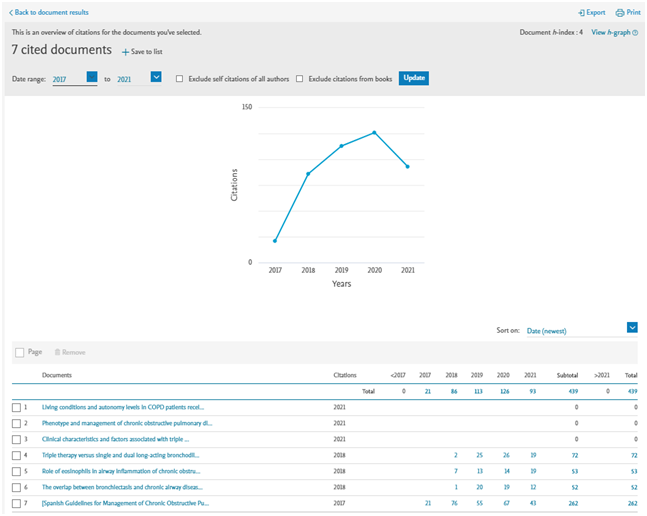The image size is (647, 516).
Task: Click the Remove trash icon
Action: pyautogui.click(x=57, y=352)
